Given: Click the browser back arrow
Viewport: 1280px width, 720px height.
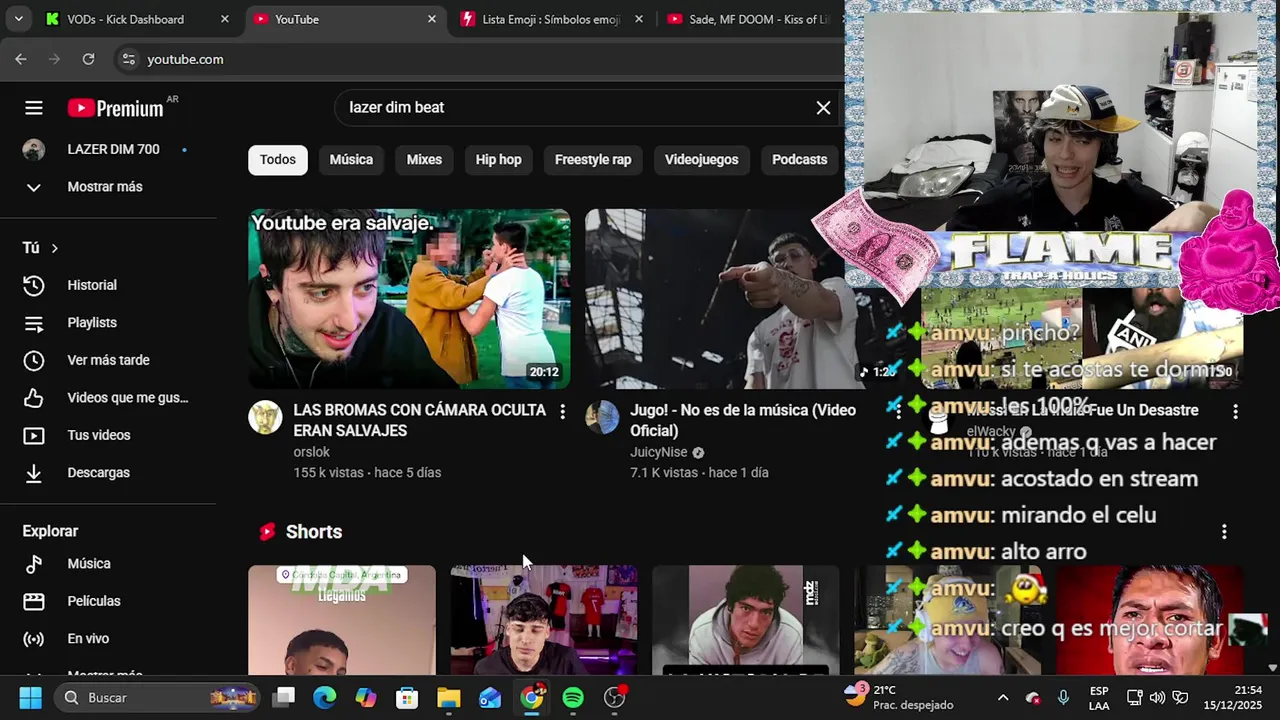Looking at the screenshot, I should [21, 59].
